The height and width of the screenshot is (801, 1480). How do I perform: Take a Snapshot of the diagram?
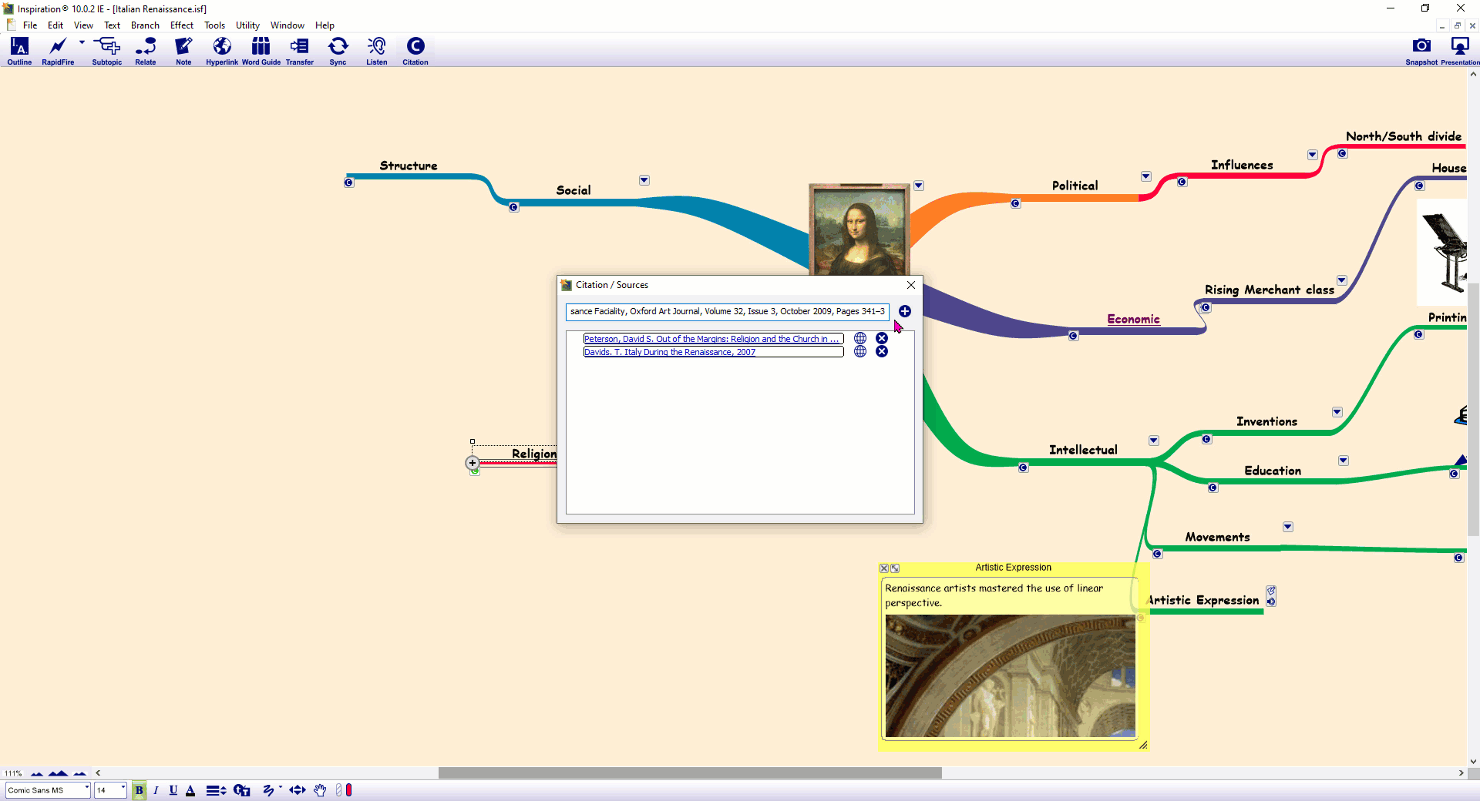[x=1421, y=51]
